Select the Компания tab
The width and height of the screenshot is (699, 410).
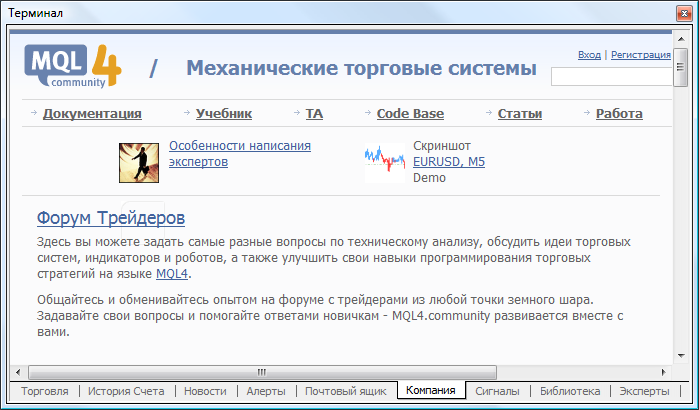(x=431, y=390)
